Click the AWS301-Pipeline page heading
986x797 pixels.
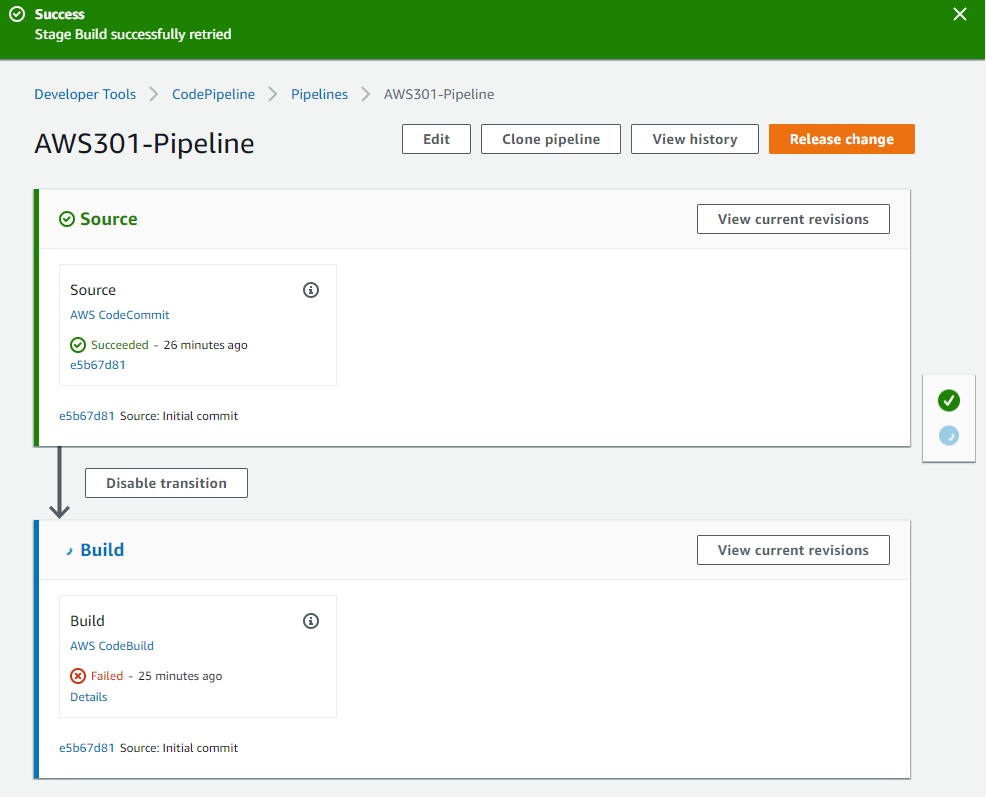click(x=145, y=143)
